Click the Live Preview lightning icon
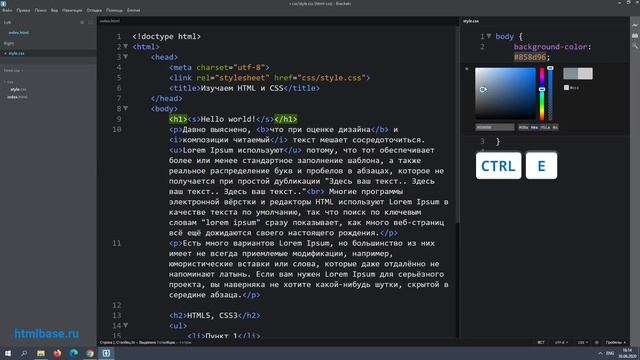Viewport: 640px width, 360px height. 635,25
